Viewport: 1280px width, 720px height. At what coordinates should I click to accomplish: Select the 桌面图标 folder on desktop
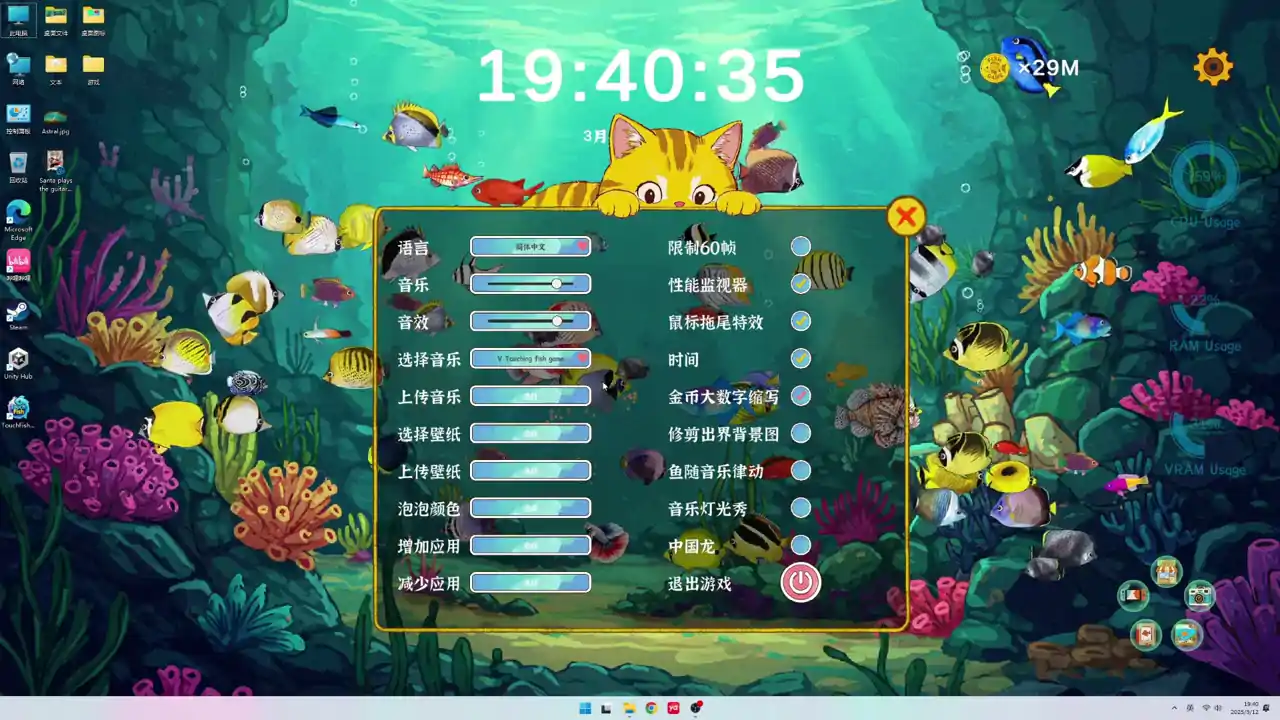[x=93, y=21]
